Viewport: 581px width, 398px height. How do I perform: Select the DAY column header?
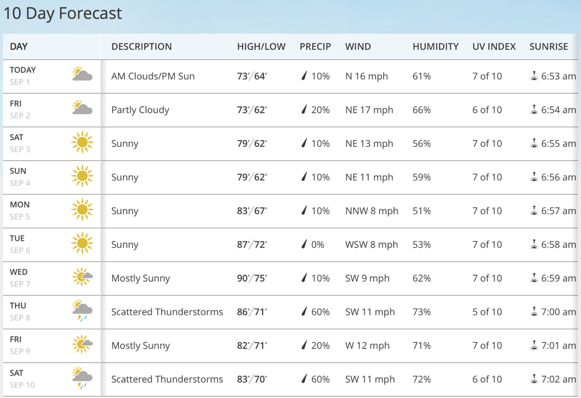pos(19,47)
